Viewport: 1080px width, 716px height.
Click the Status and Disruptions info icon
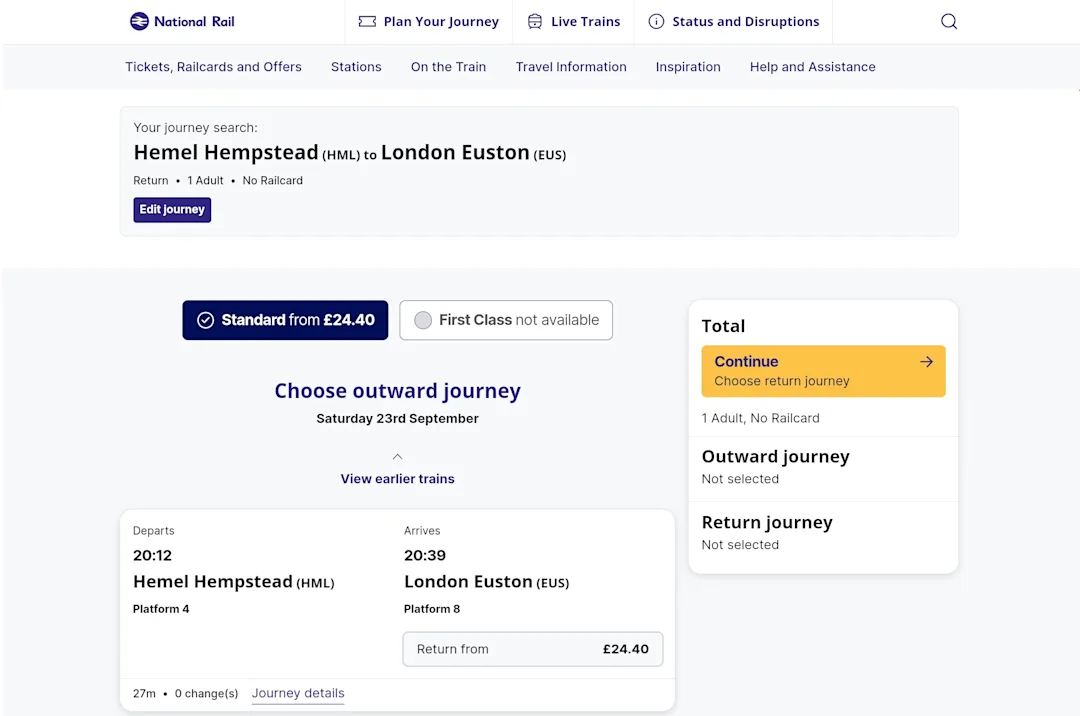click(655, 21)
